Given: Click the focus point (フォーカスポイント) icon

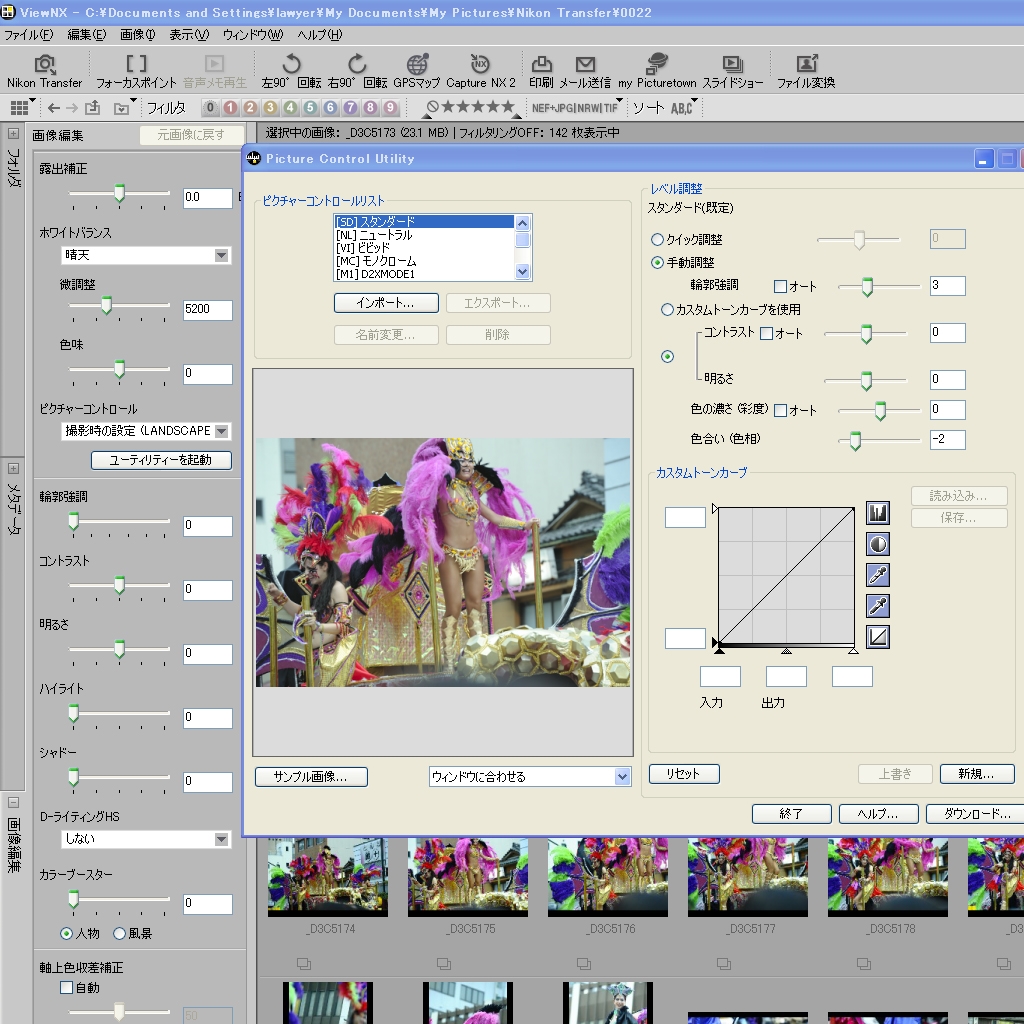Looking at the screenshot, I should [136, 66].
